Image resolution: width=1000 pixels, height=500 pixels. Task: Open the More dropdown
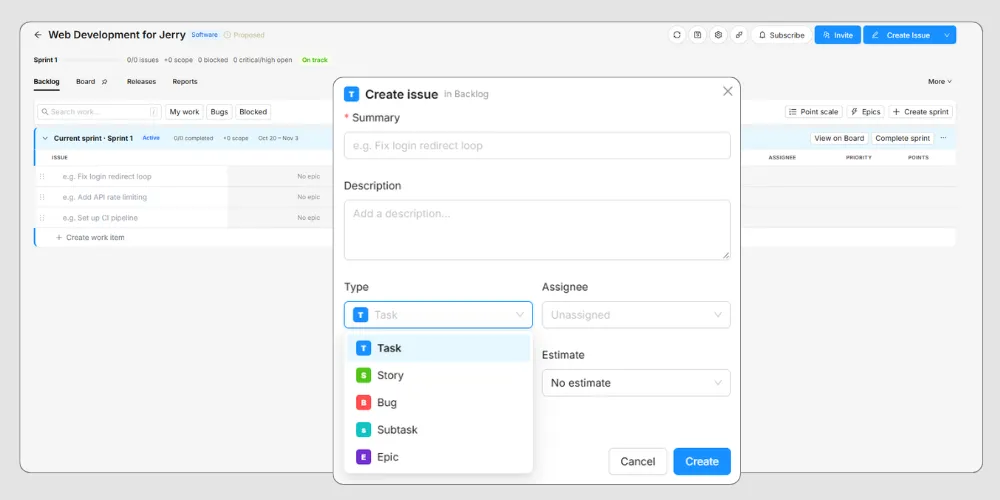(939, 82)
